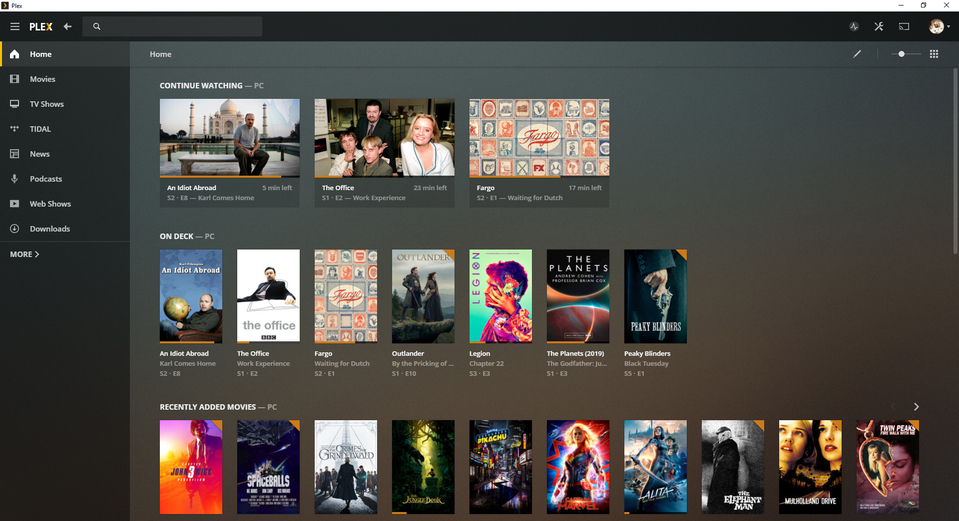The height and width of the screenshot is (521, 959).
Task: Focus the search input field
Action: tap(172, 26)
